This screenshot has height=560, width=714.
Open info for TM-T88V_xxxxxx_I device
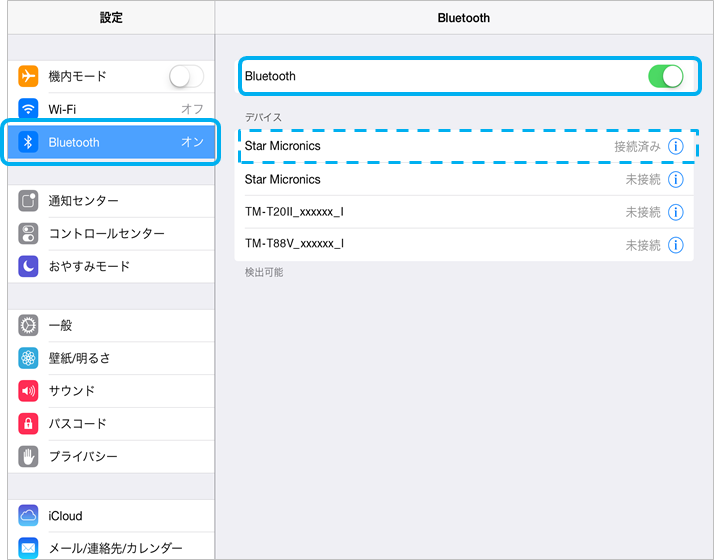(676, 245)
